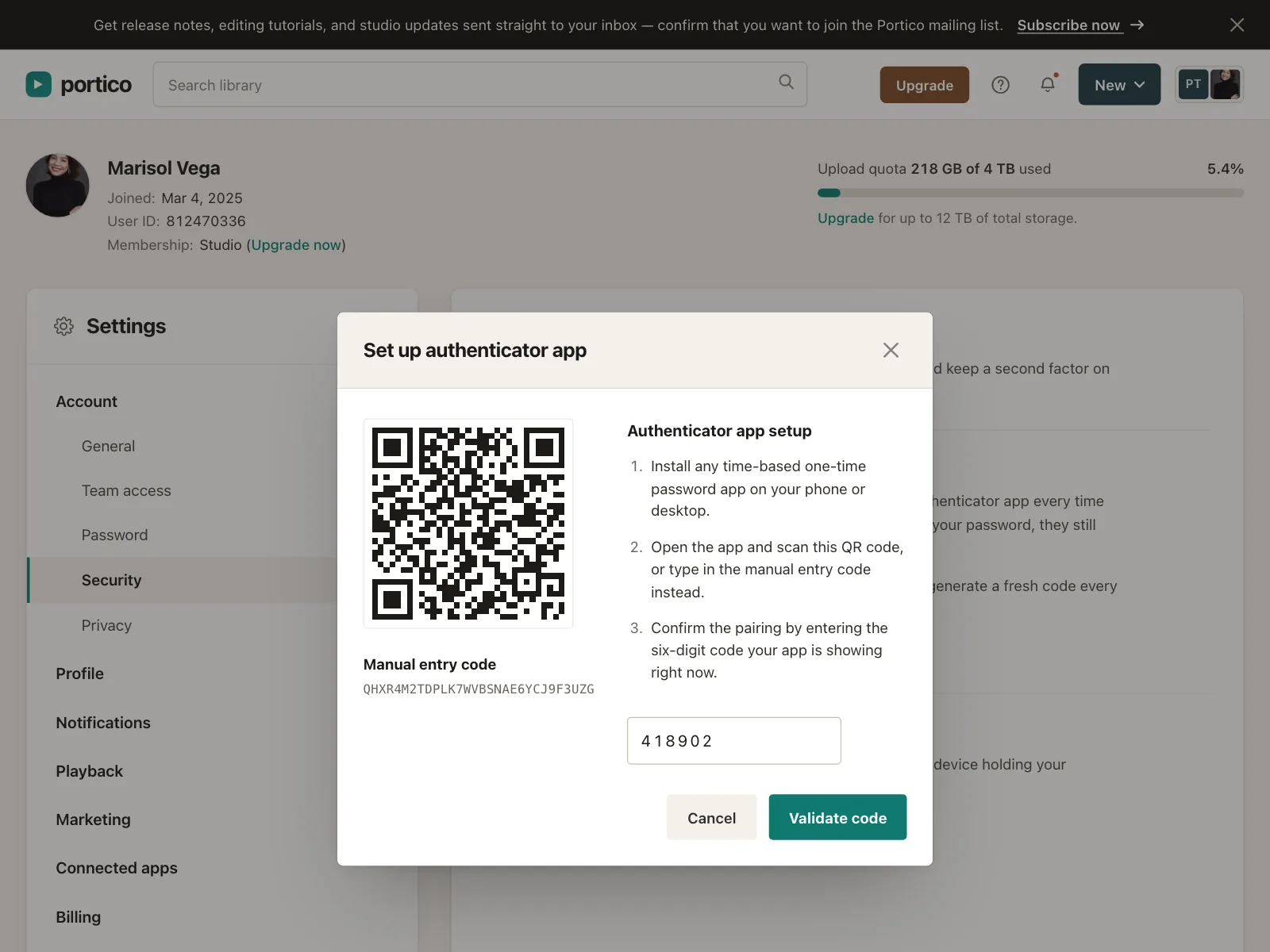Viewport: 1270px width, 952px height.
Task: Open notifications bell icon
Action: pos(1048,84)
